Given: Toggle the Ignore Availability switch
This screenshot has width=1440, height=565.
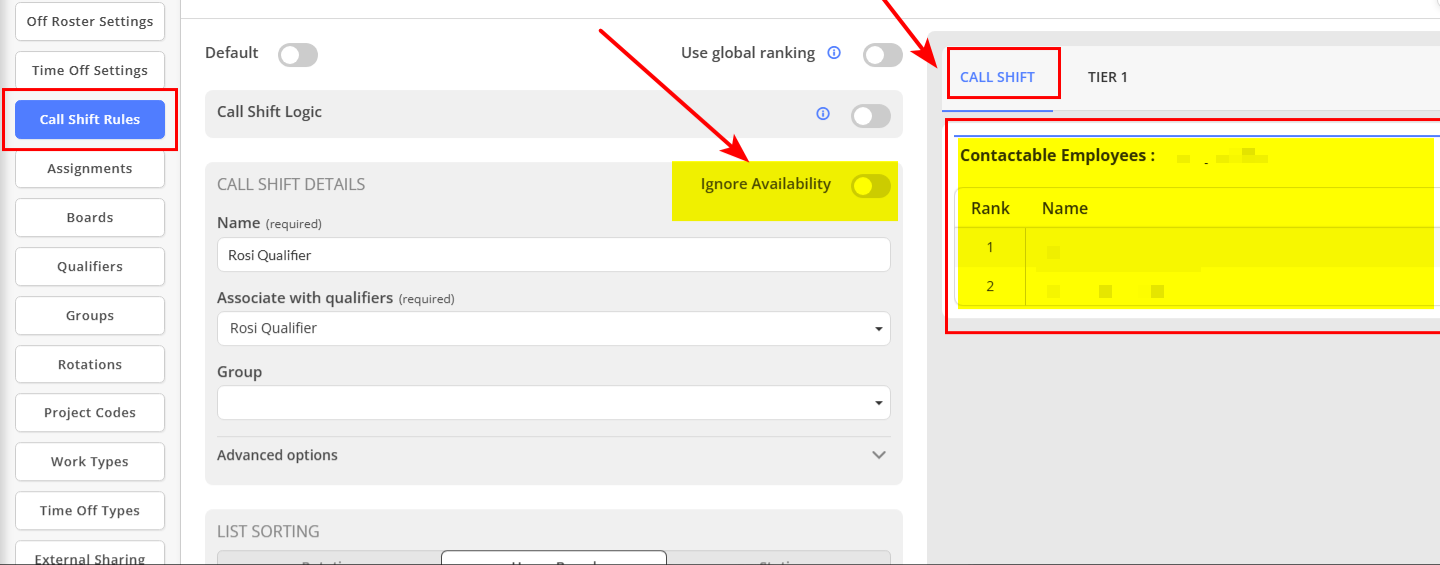Looking at the screenshot, I should [870, 185].
